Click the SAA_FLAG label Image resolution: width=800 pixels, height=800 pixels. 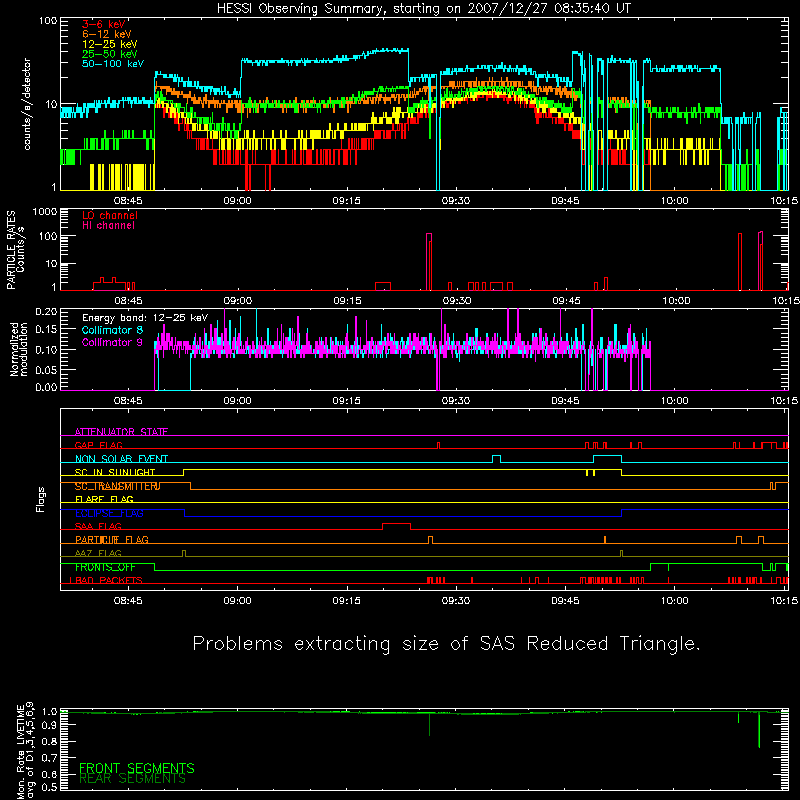[98, 526]
